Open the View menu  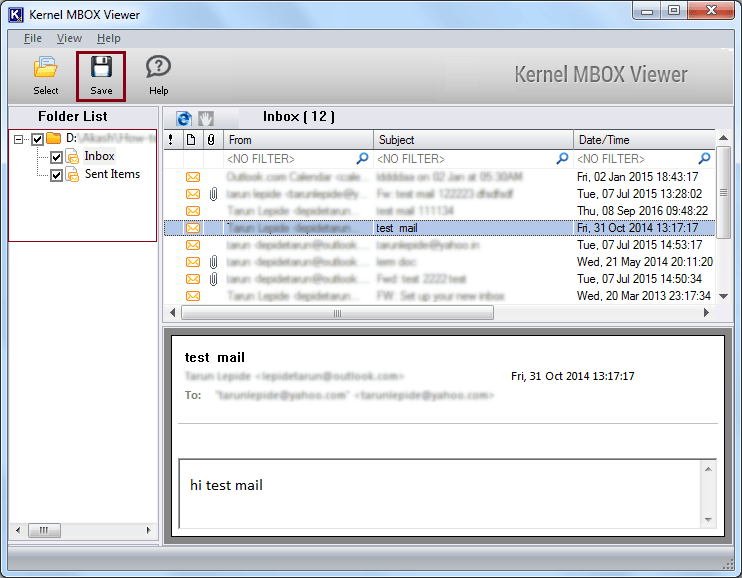coord(69,38)
